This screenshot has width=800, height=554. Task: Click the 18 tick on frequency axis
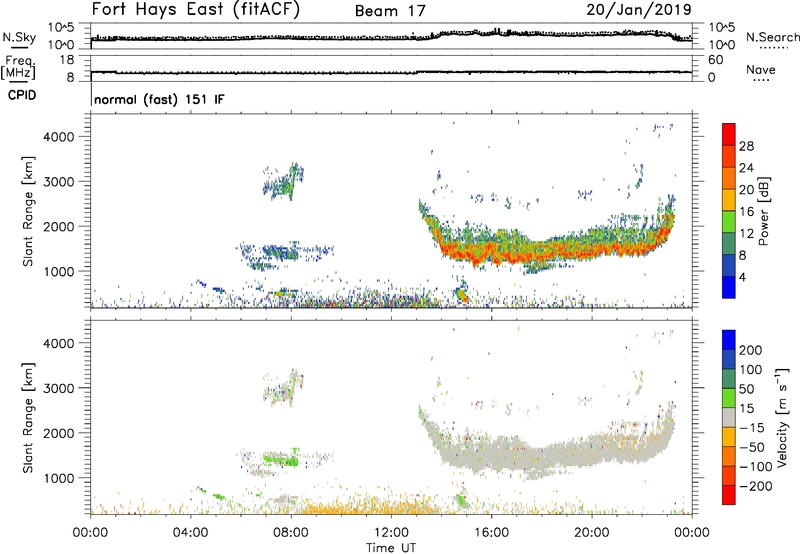click(x=68, y=60)
